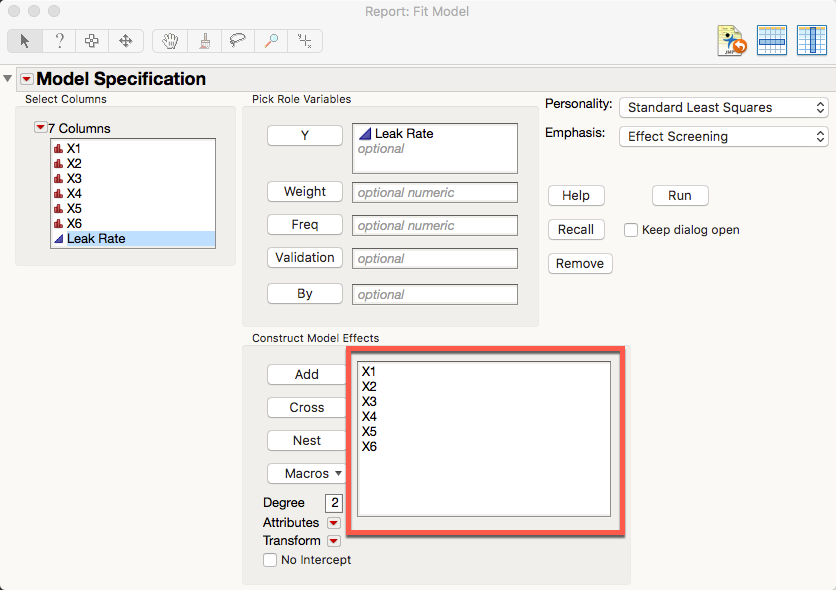
Task: Open the Personality combo box
Action: point(723,107)
